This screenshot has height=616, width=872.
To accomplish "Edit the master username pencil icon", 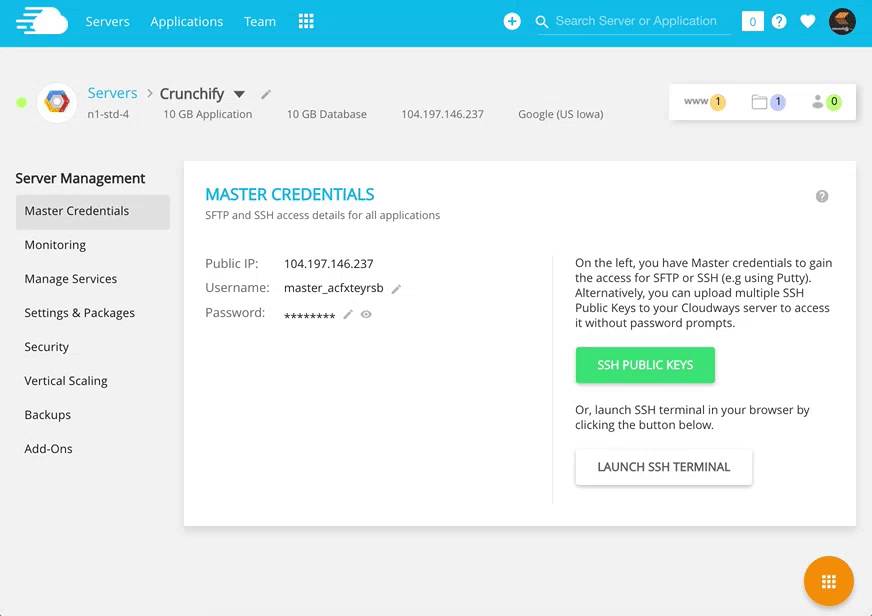I will (396, 289).
